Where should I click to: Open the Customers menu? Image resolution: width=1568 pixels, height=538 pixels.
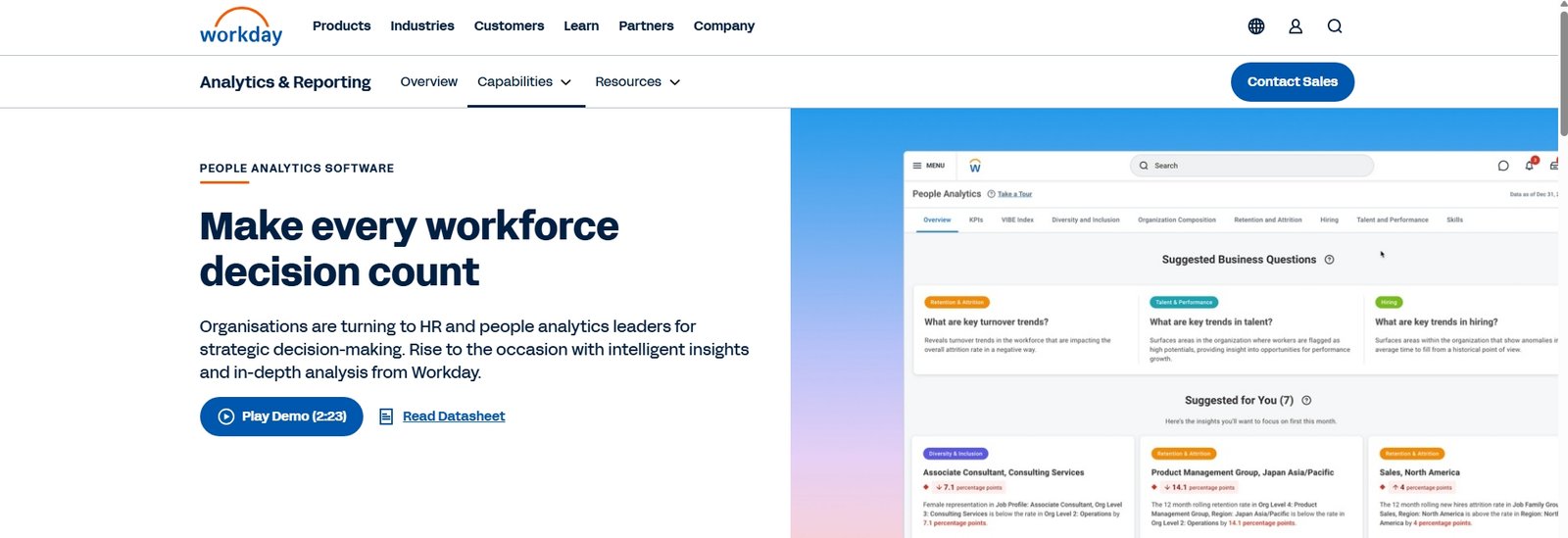[509, 26]
